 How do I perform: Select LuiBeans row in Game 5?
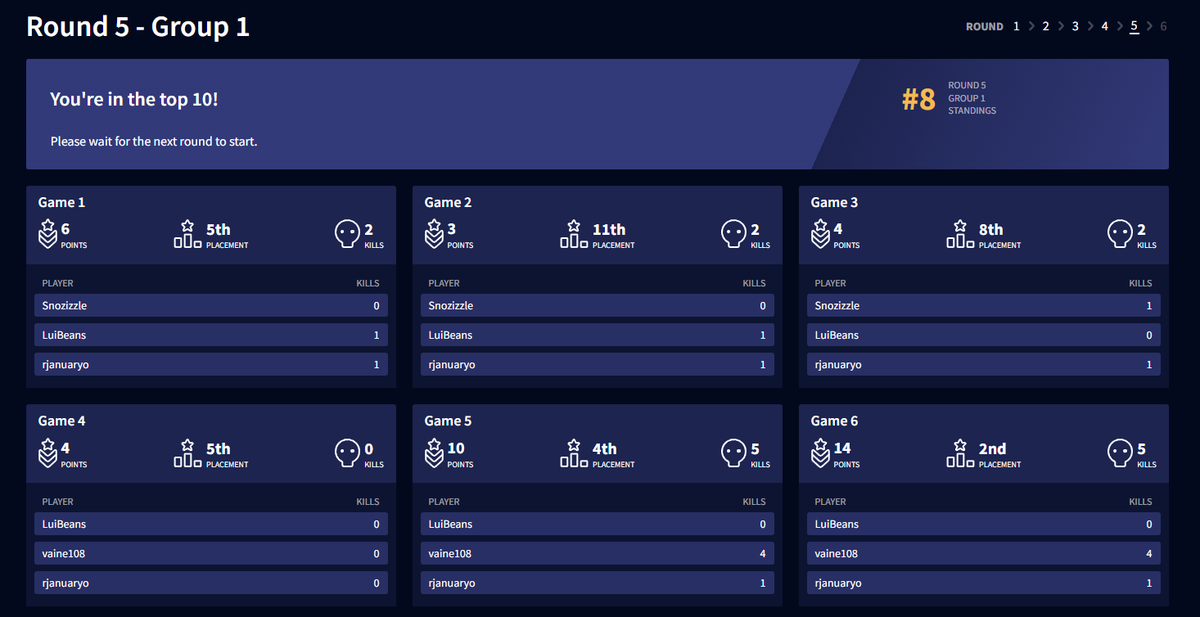point(597,524)
